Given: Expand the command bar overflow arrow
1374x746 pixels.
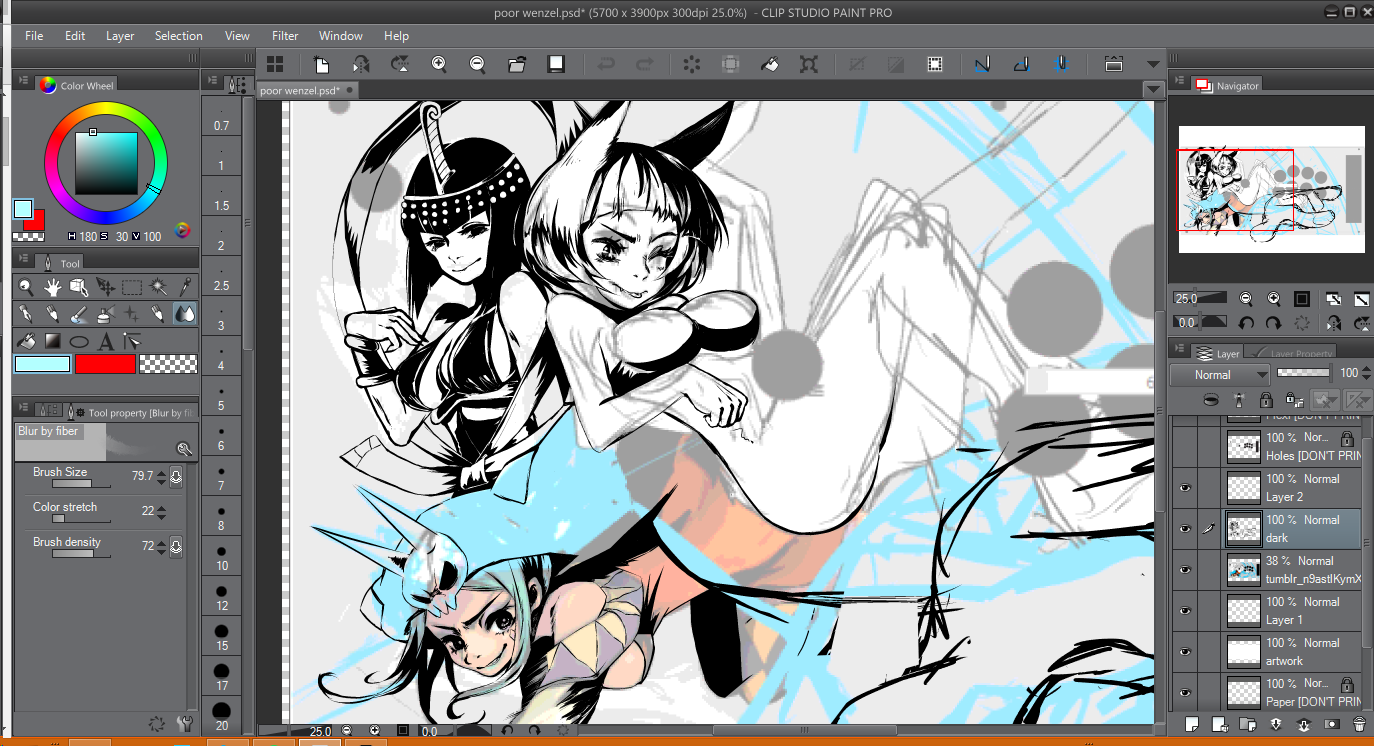Looking at the screenshot, I should [x=1153, y=64].
